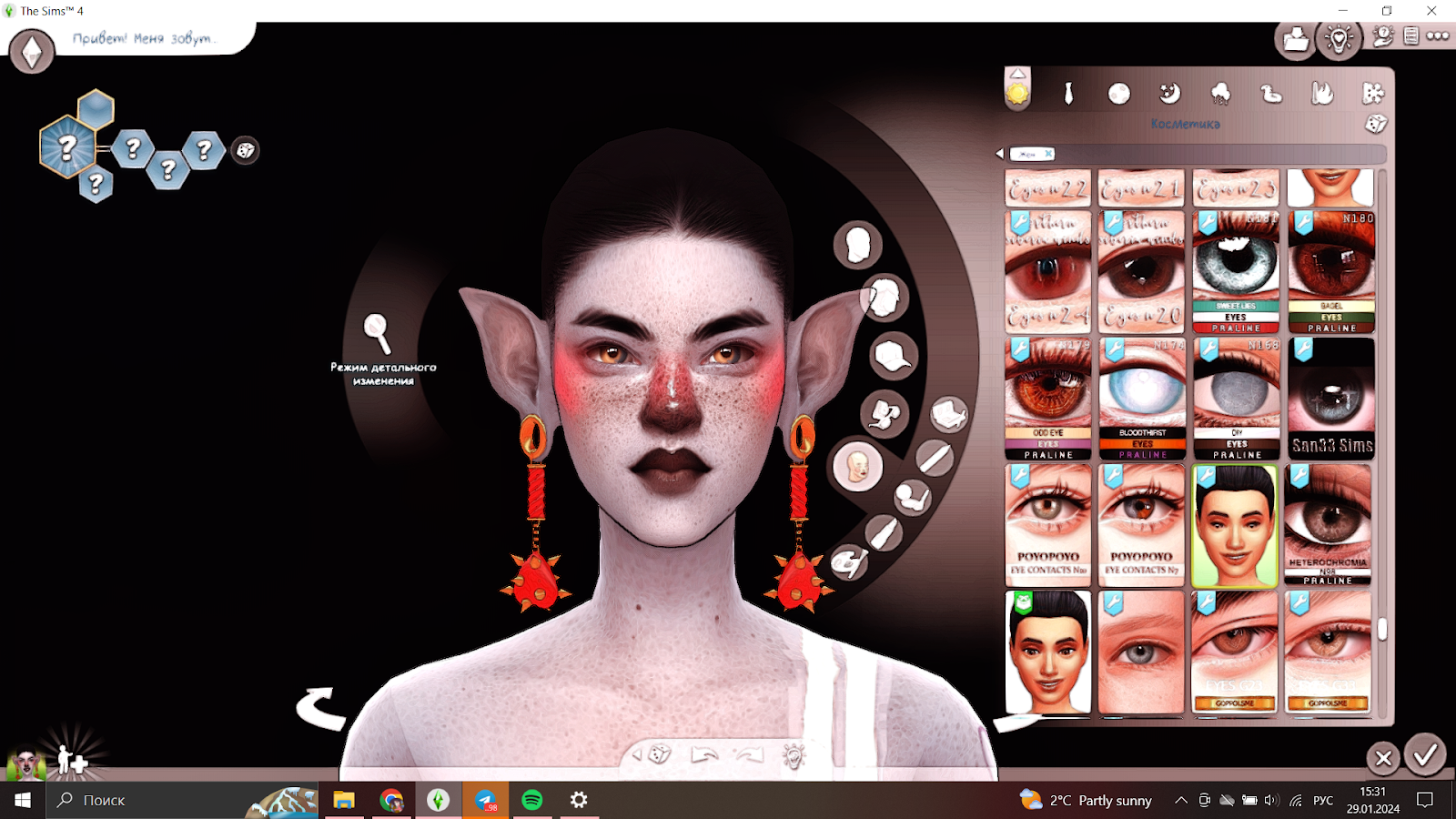Image resolution: width=1456 pixels, height=819 pixels.
Task: Open the flexing arm skin details subcategory
Action: [912, 497]
